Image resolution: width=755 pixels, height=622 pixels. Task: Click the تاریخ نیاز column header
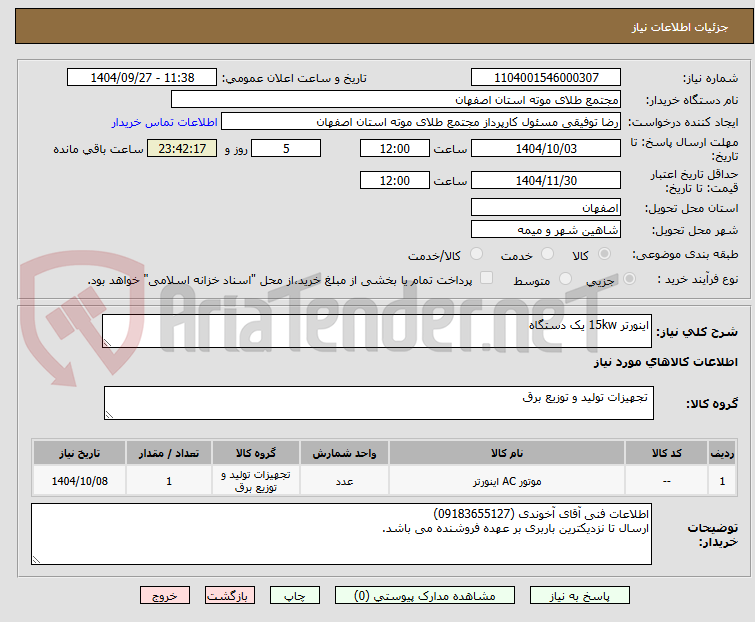(x=79, y=453)
